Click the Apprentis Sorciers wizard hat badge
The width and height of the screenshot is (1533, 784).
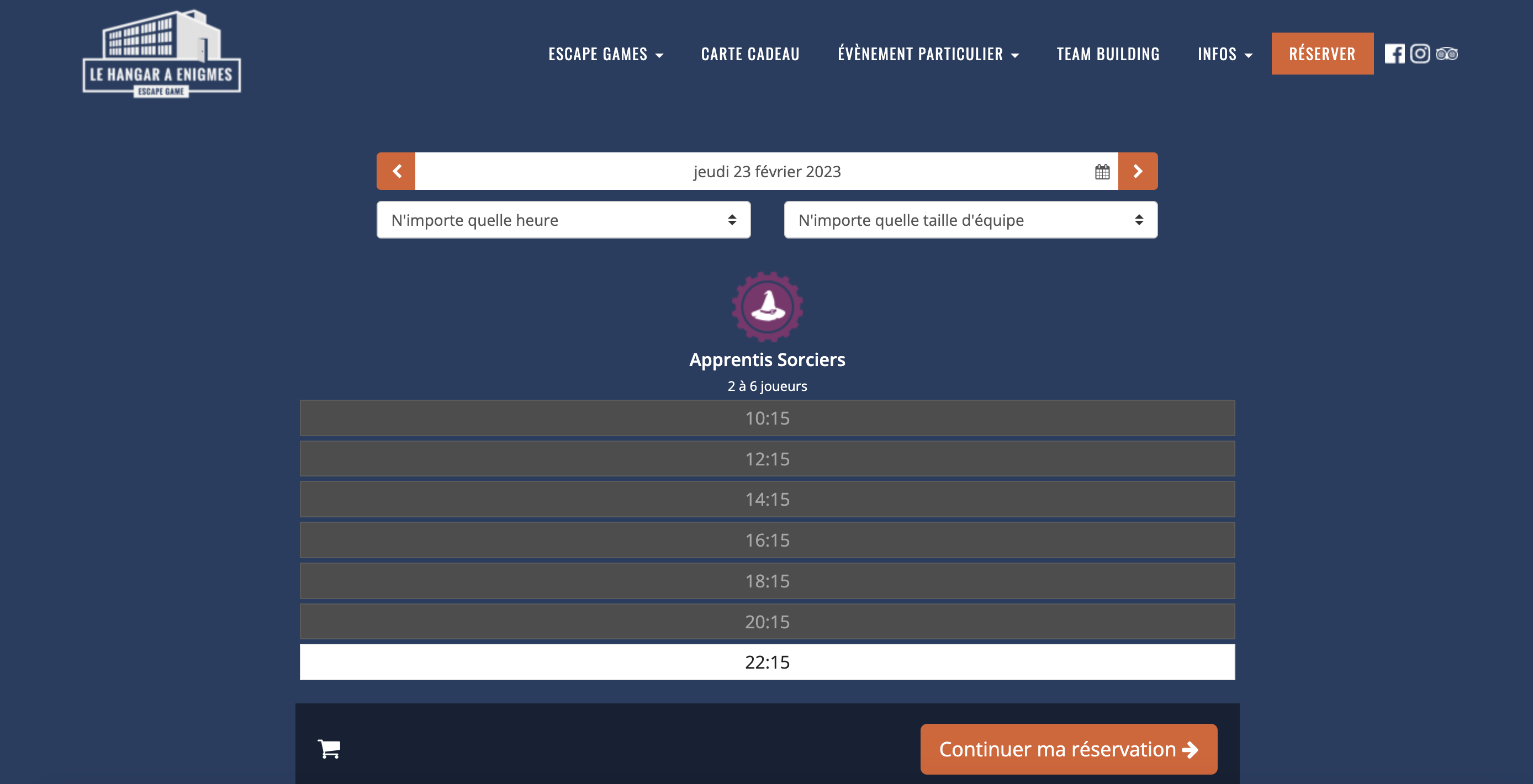coord(767,307)
